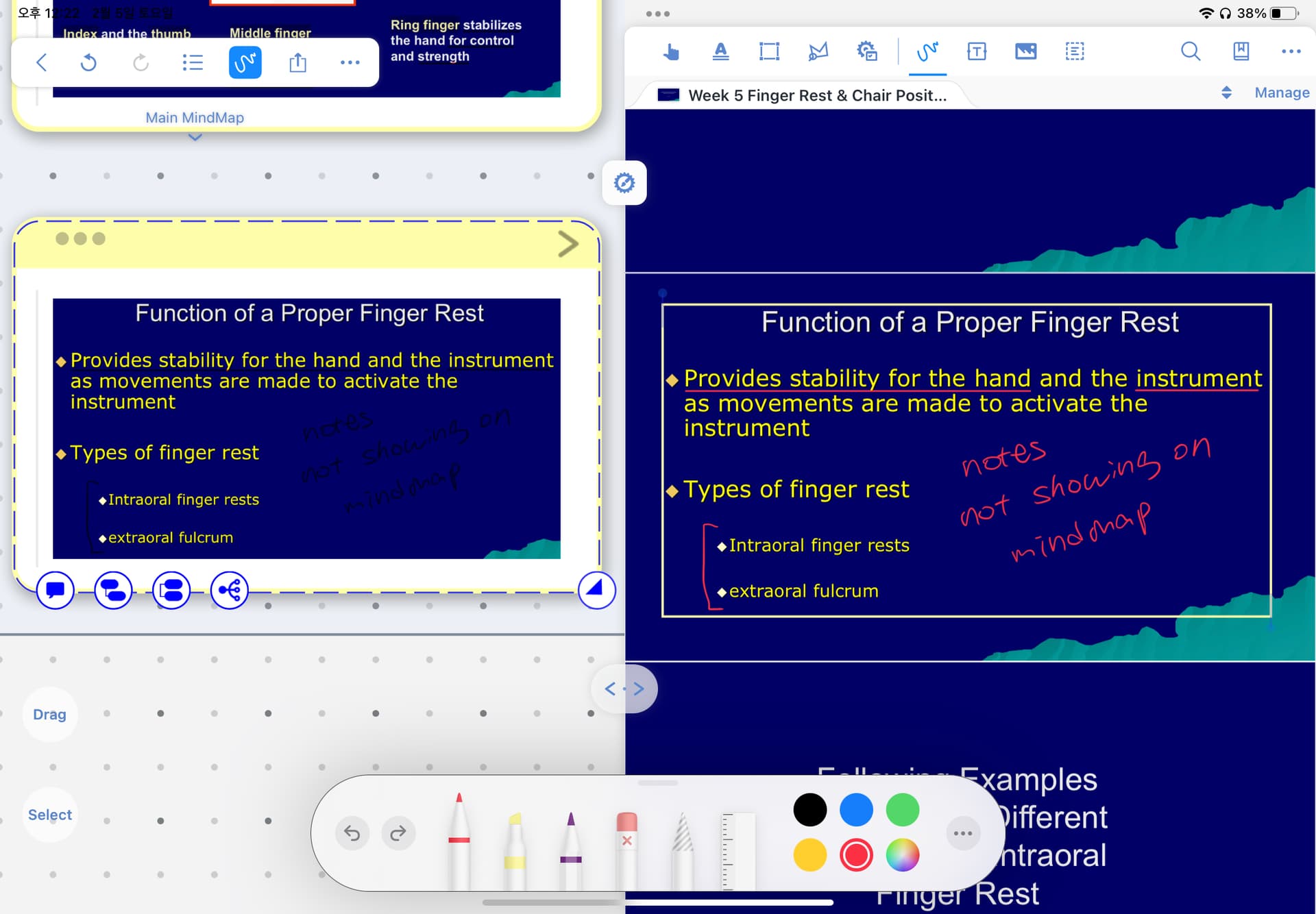The width and height of the screenshot is (1316, 914).
Task: Tap the drawing palette grab handle
Action: pyautogui.click(x=657, y=782)
